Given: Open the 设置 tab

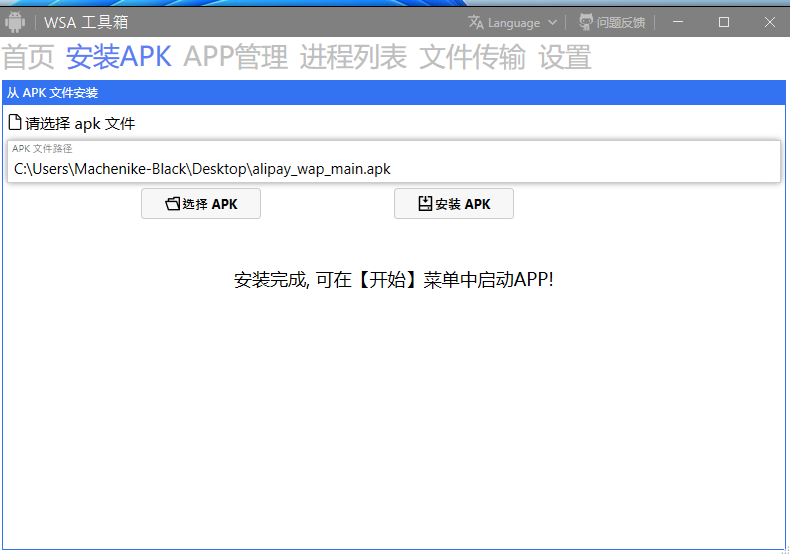Looking at the screenshot, I should [565, 56].
